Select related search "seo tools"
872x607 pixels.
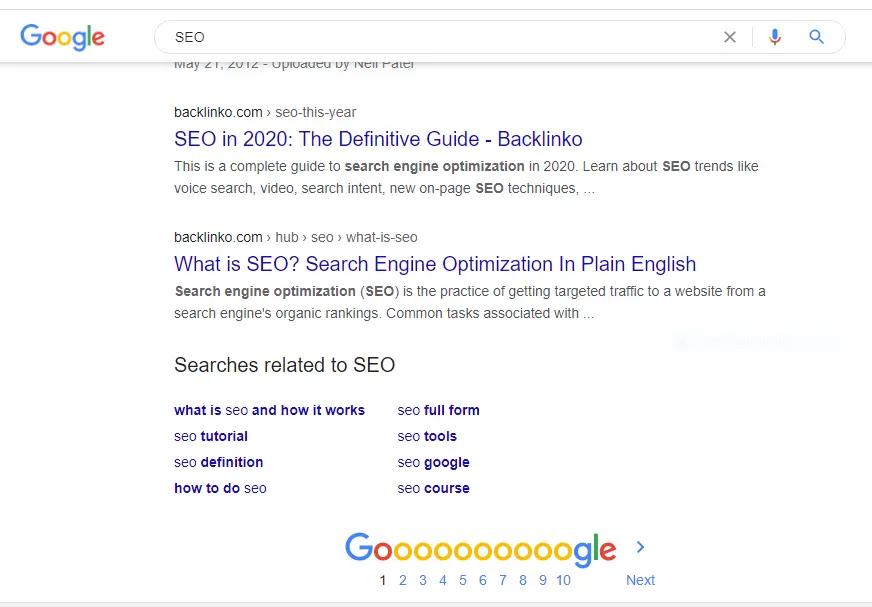427,436
